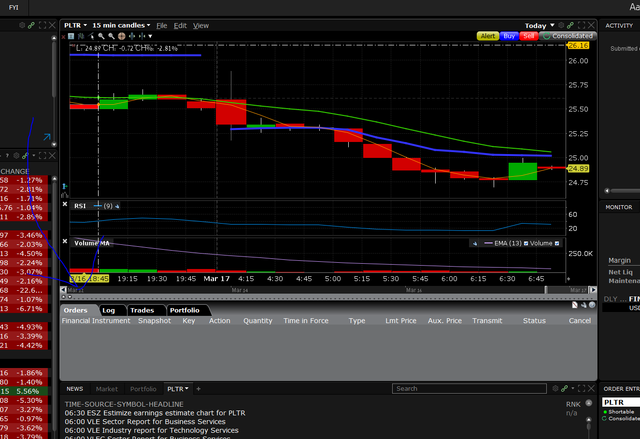
Task: Open orders panel wrench configuration
Action: 584,305
